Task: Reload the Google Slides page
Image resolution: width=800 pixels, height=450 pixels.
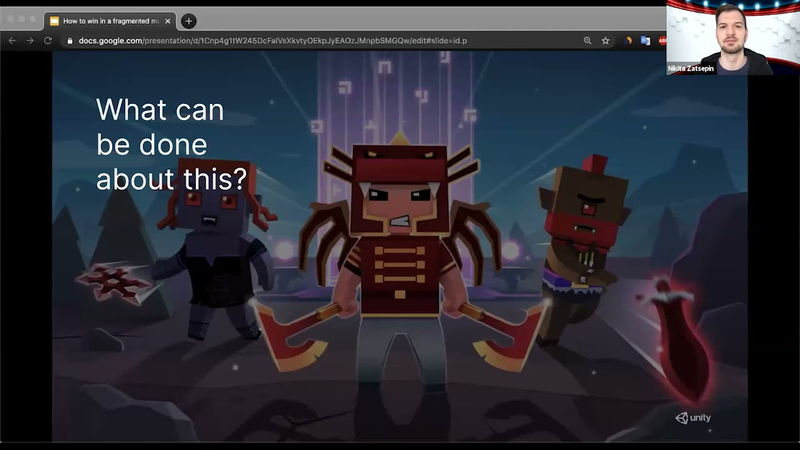Action: pyautogui.click(x=48, y=41)
